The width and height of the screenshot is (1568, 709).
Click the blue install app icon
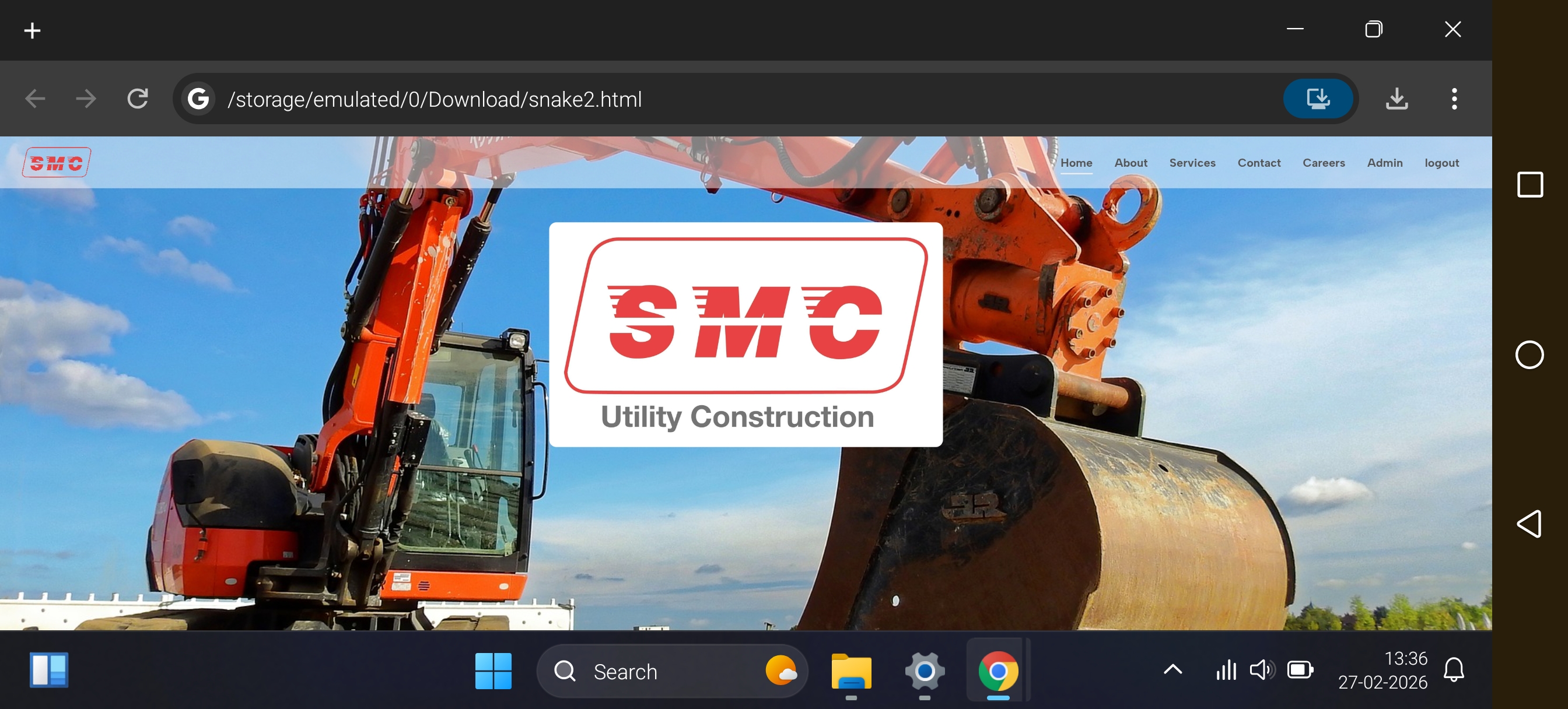1318,99
